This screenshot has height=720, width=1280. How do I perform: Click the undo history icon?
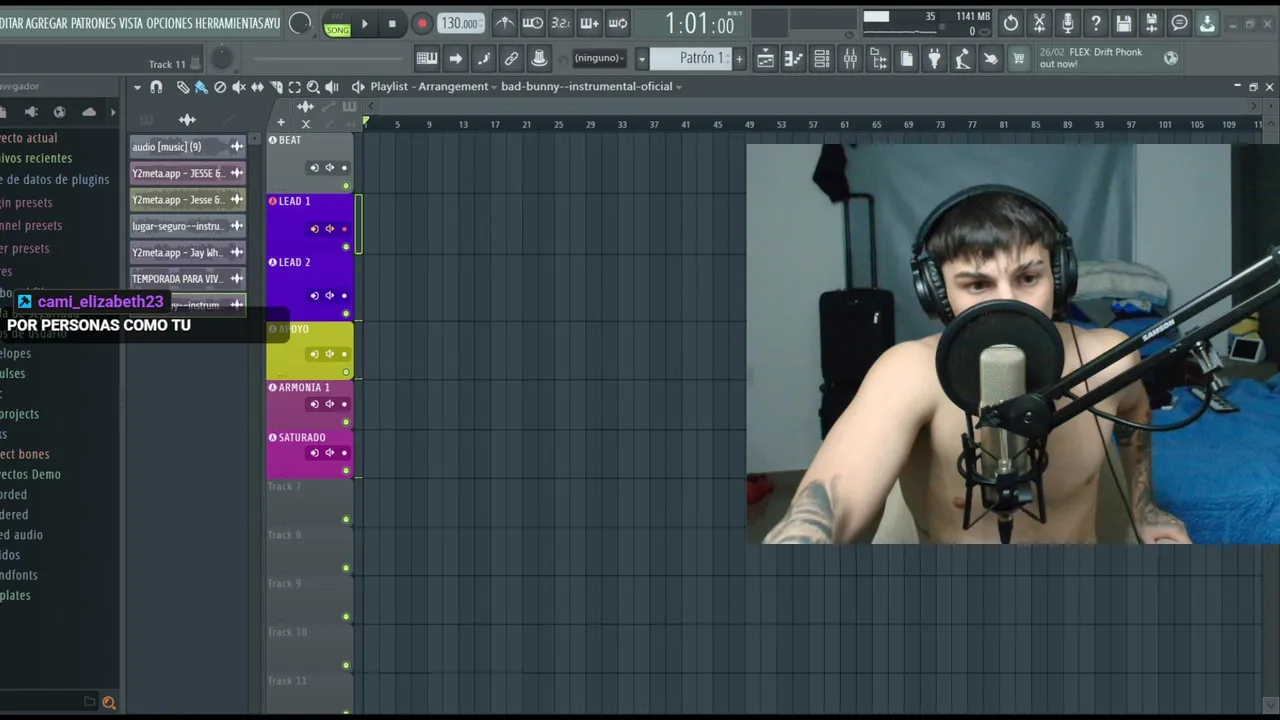[x=1011, y=23]
